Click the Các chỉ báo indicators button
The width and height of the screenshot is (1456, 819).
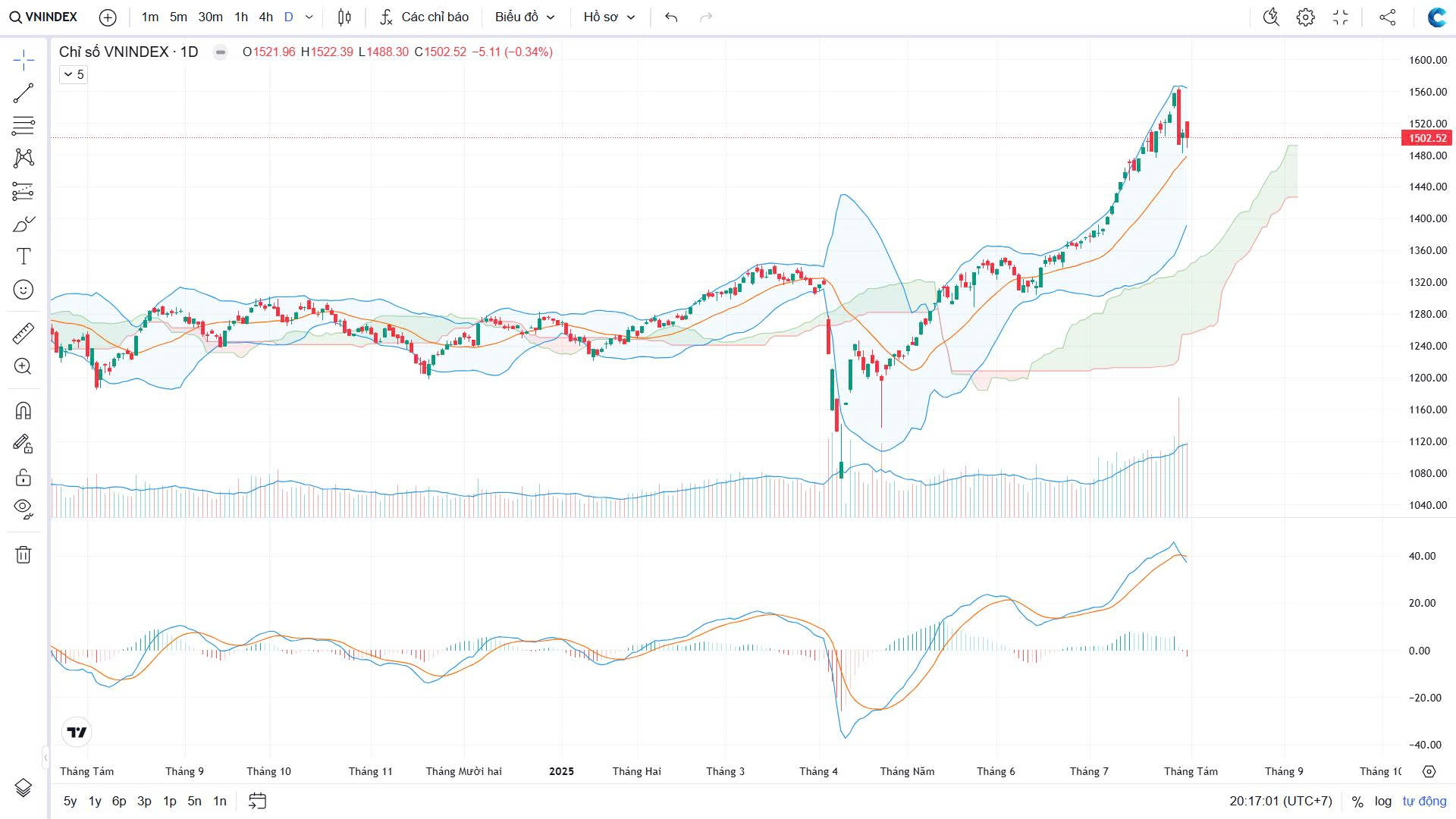coord(425,17)
